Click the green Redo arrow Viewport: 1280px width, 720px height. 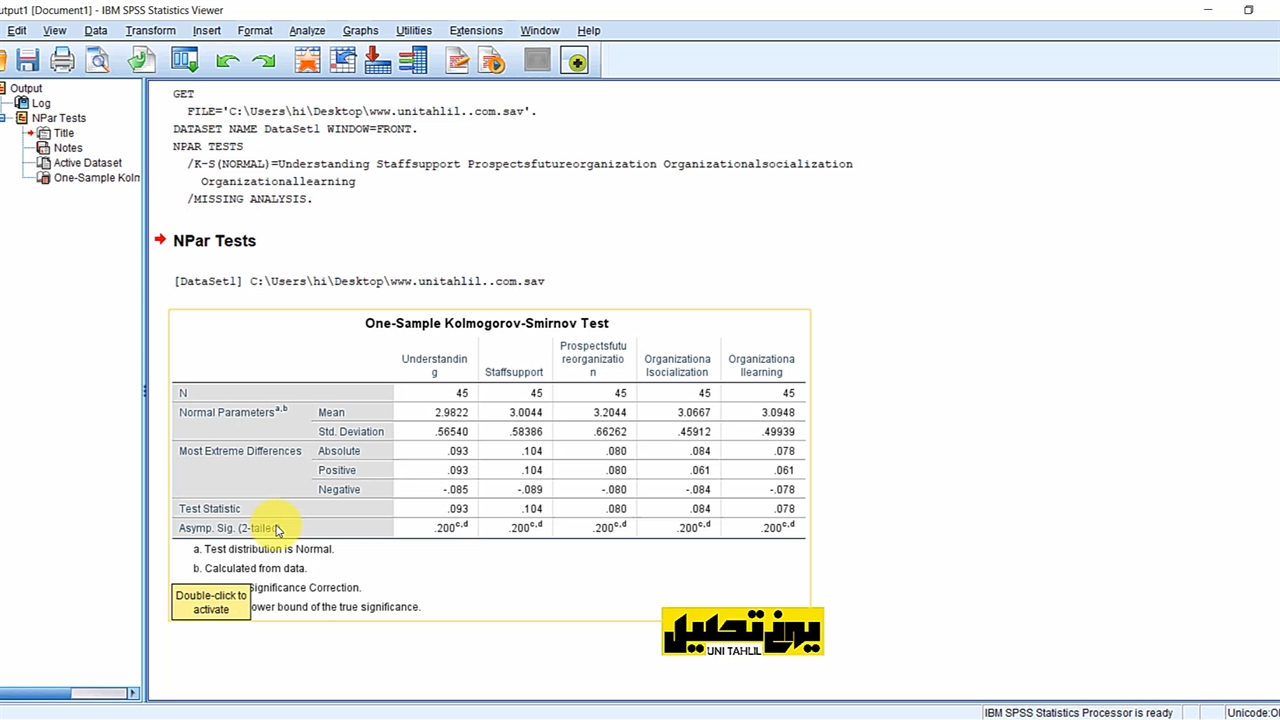pos(264,62)
